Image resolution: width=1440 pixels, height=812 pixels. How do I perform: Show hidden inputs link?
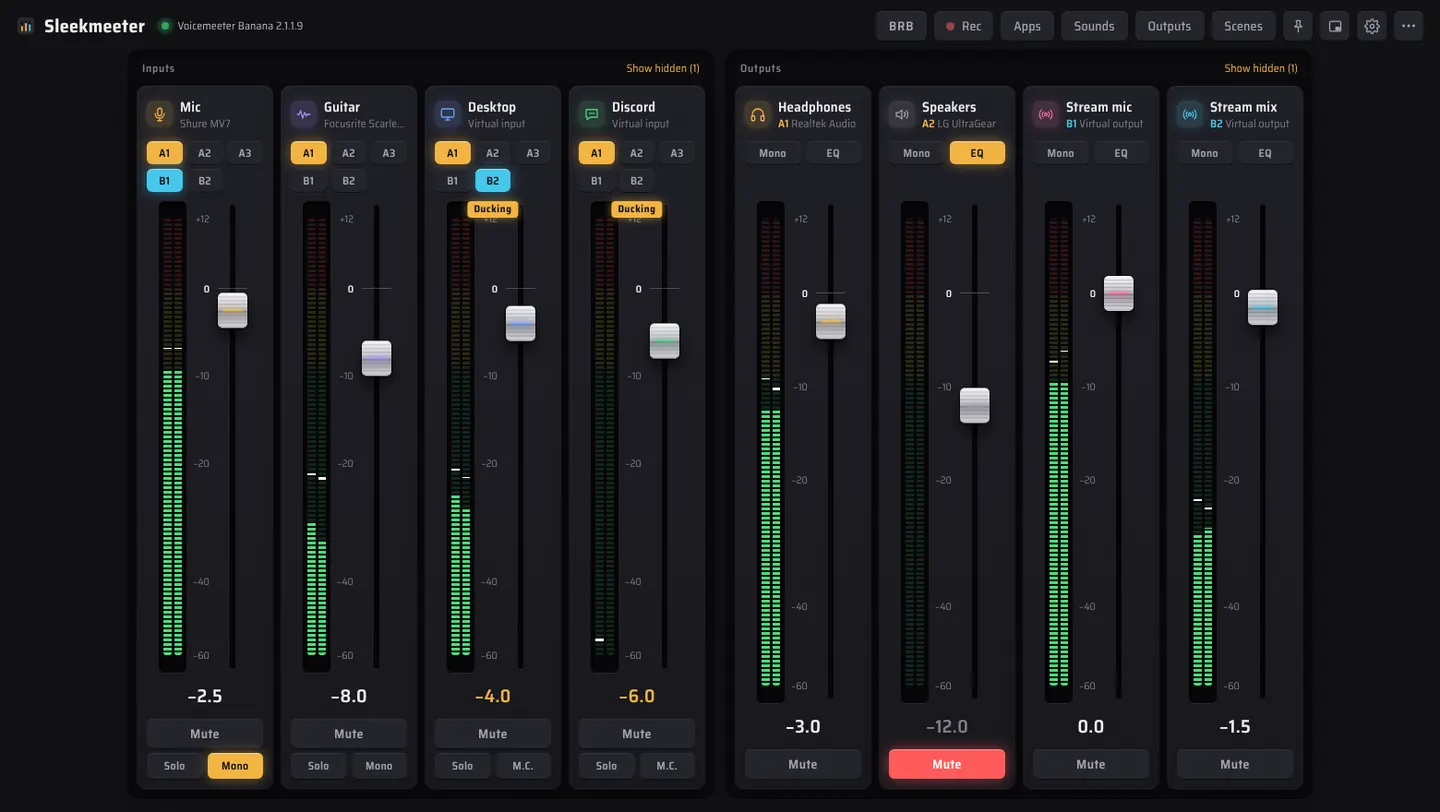(x=663, y=68)
